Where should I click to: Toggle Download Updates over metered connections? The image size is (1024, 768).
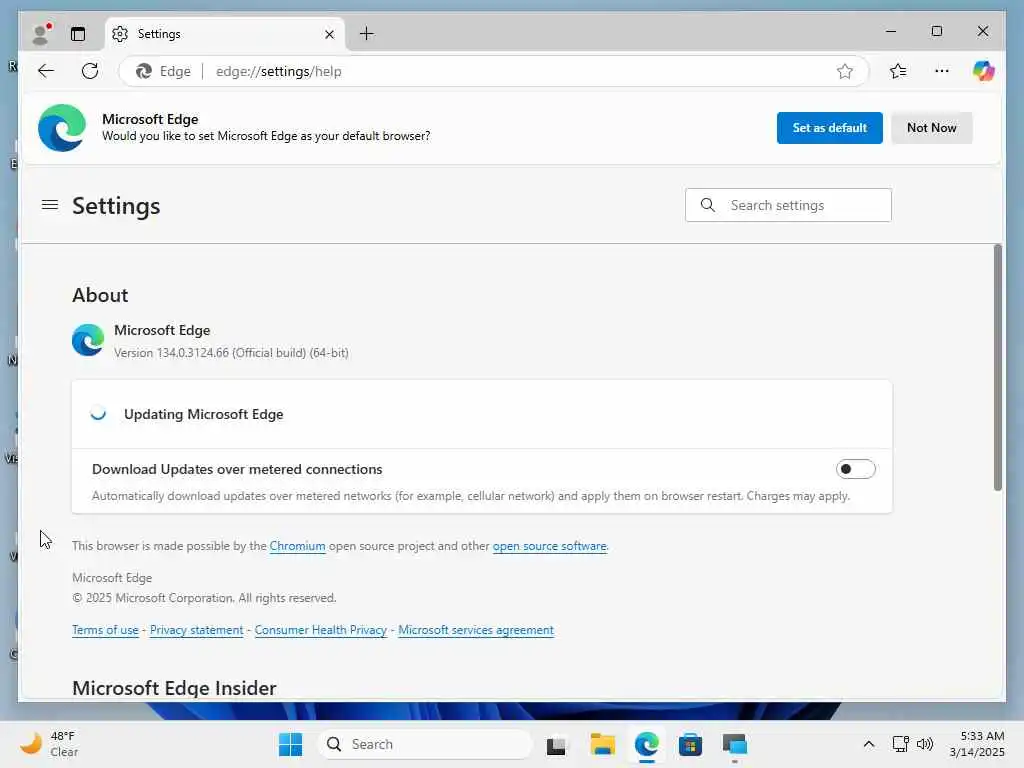855,469
